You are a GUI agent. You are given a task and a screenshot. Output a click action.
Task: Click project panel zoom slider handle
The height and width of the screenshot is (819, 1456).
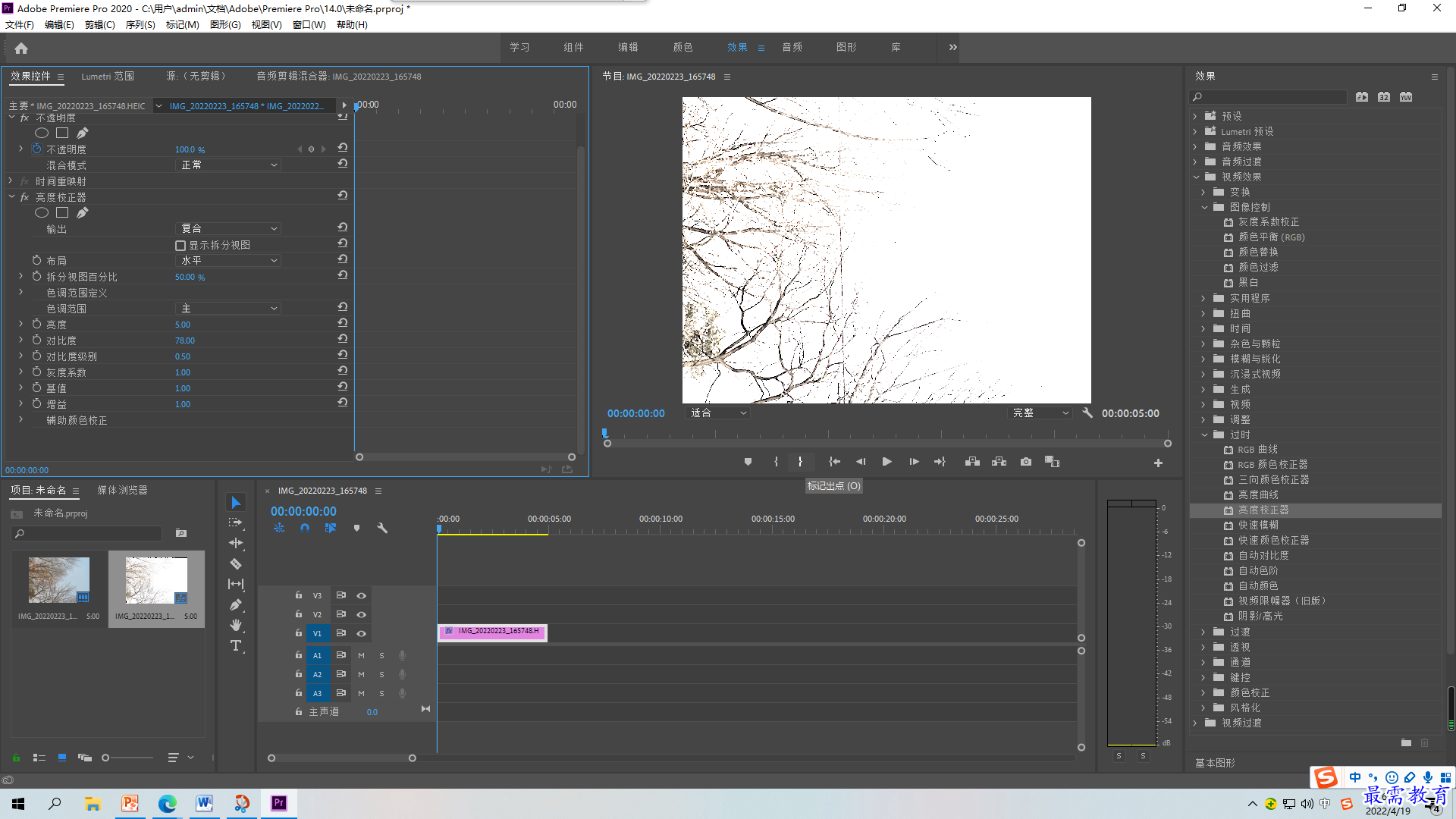[x=105, y=757]
